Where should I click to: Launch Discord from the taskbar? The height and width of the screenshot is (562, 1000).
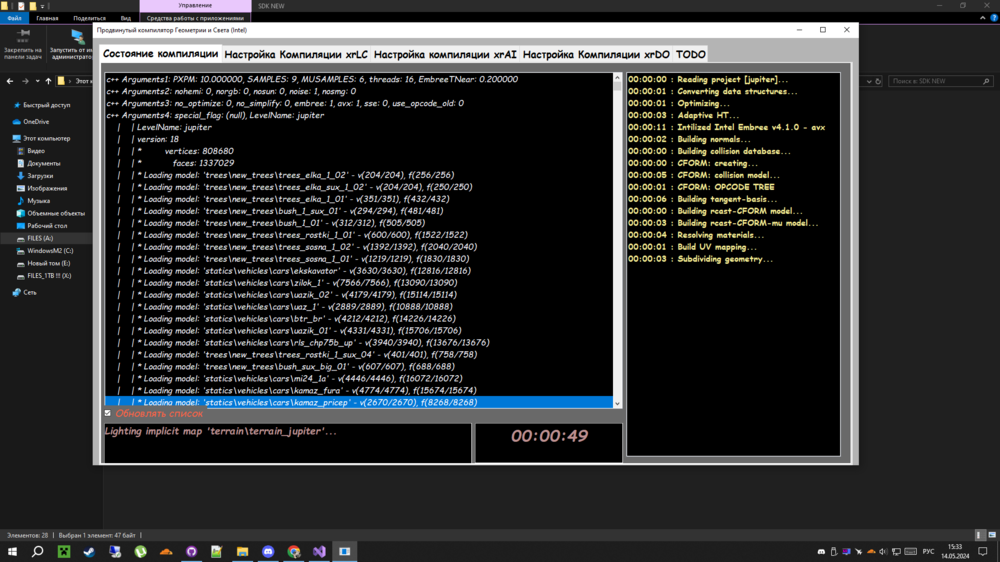268,551
